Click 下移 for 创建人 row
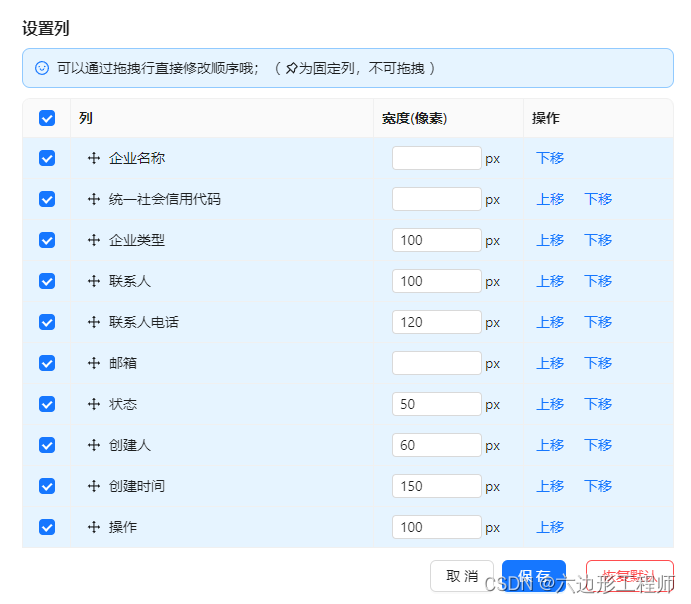This screenshot has height=604, width=691. 598,445
